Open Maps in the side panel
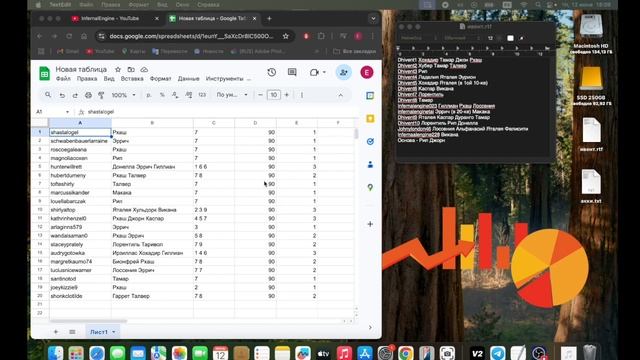Image resolution: width=640 pixels, height=360 pixels. click(370, 187)
